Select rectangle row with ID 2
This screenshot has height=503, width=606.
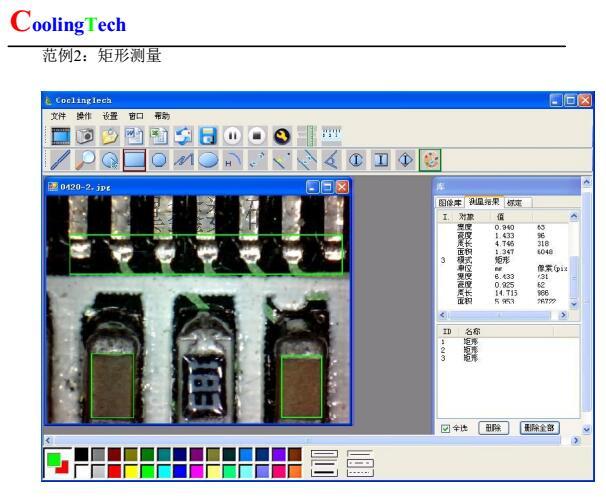click(x=508, y=350)
